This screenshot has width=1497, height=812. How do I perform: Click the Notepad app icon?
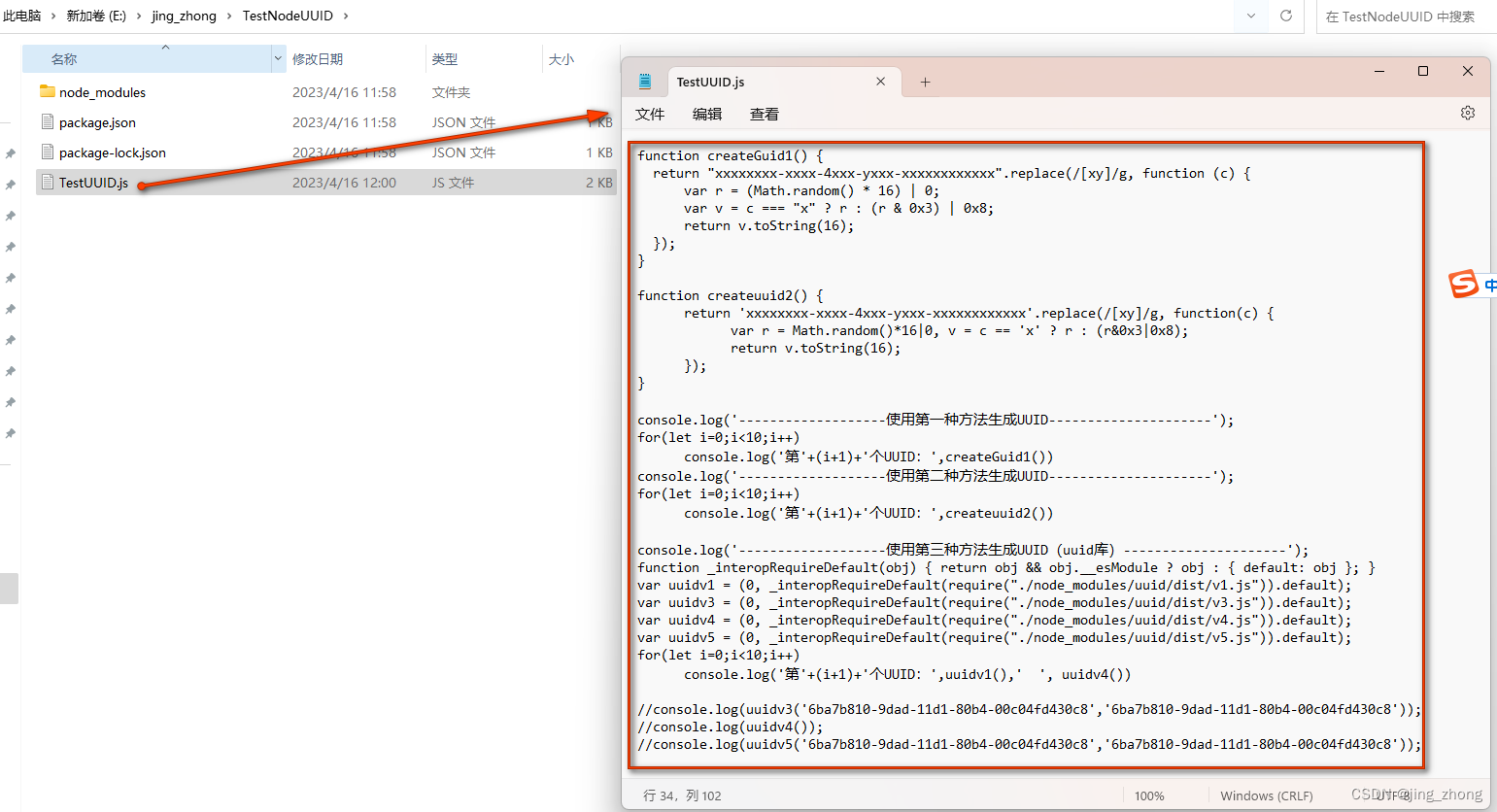click(x=645, y=82)
